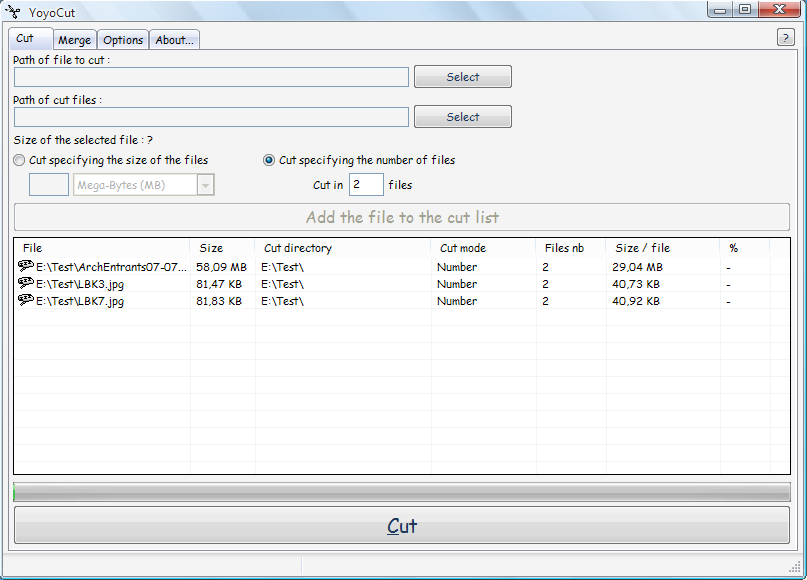Switch to the Cut tab
Image resolution: width=807 pixels, height=580 pixels.
(x=30, y=39)
